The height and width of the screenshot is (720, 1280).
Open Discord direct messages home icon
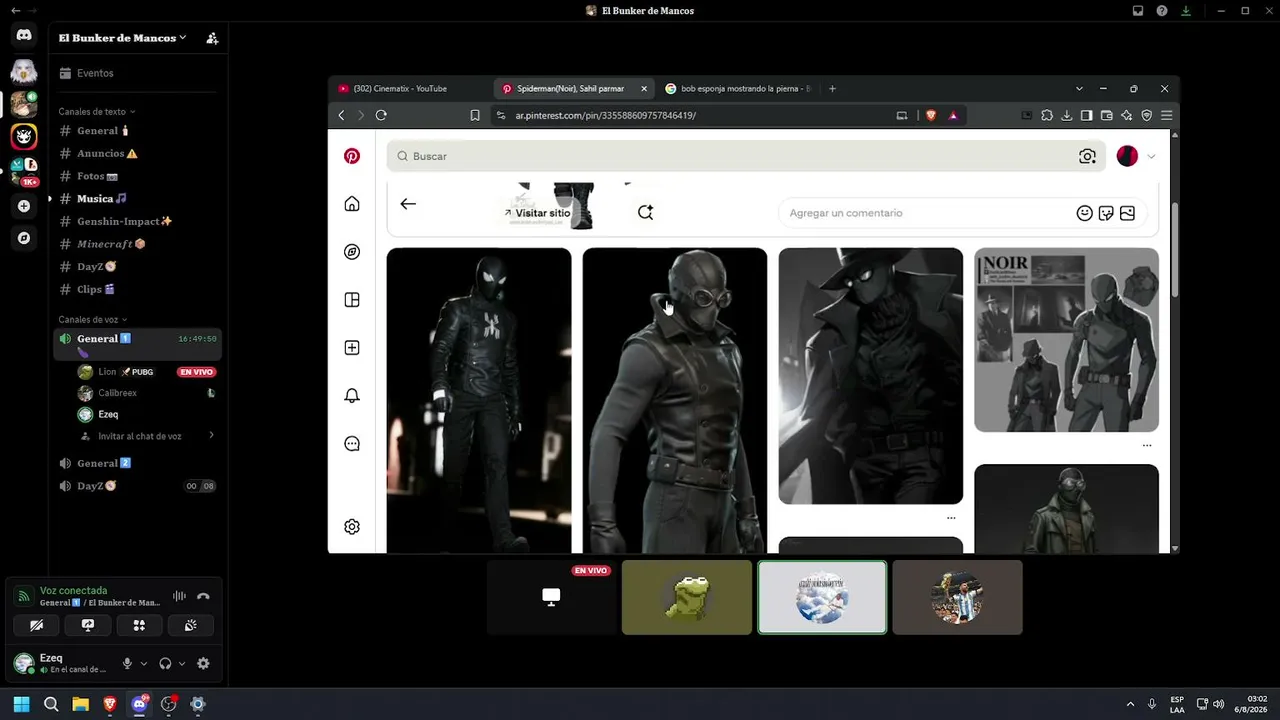click(24, 35)
